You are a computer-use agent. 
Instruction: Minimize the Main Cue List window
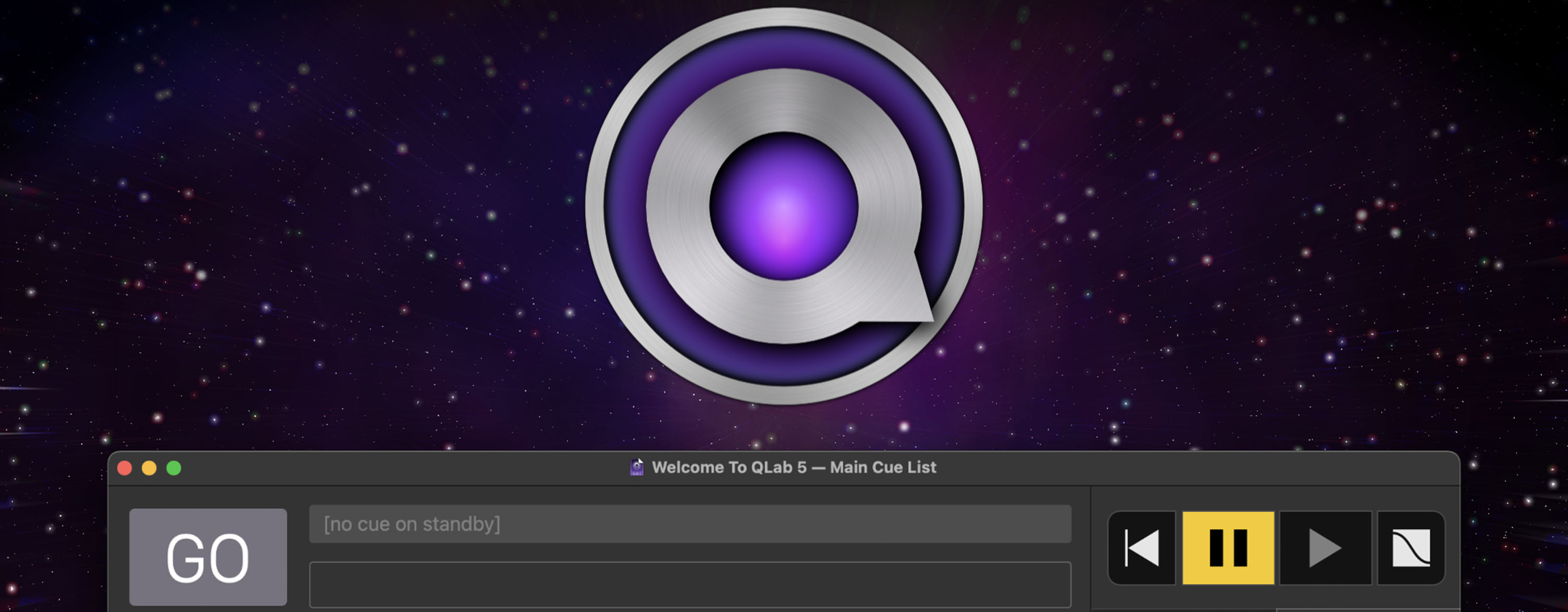pyautogui.click(x=149, y=468)
